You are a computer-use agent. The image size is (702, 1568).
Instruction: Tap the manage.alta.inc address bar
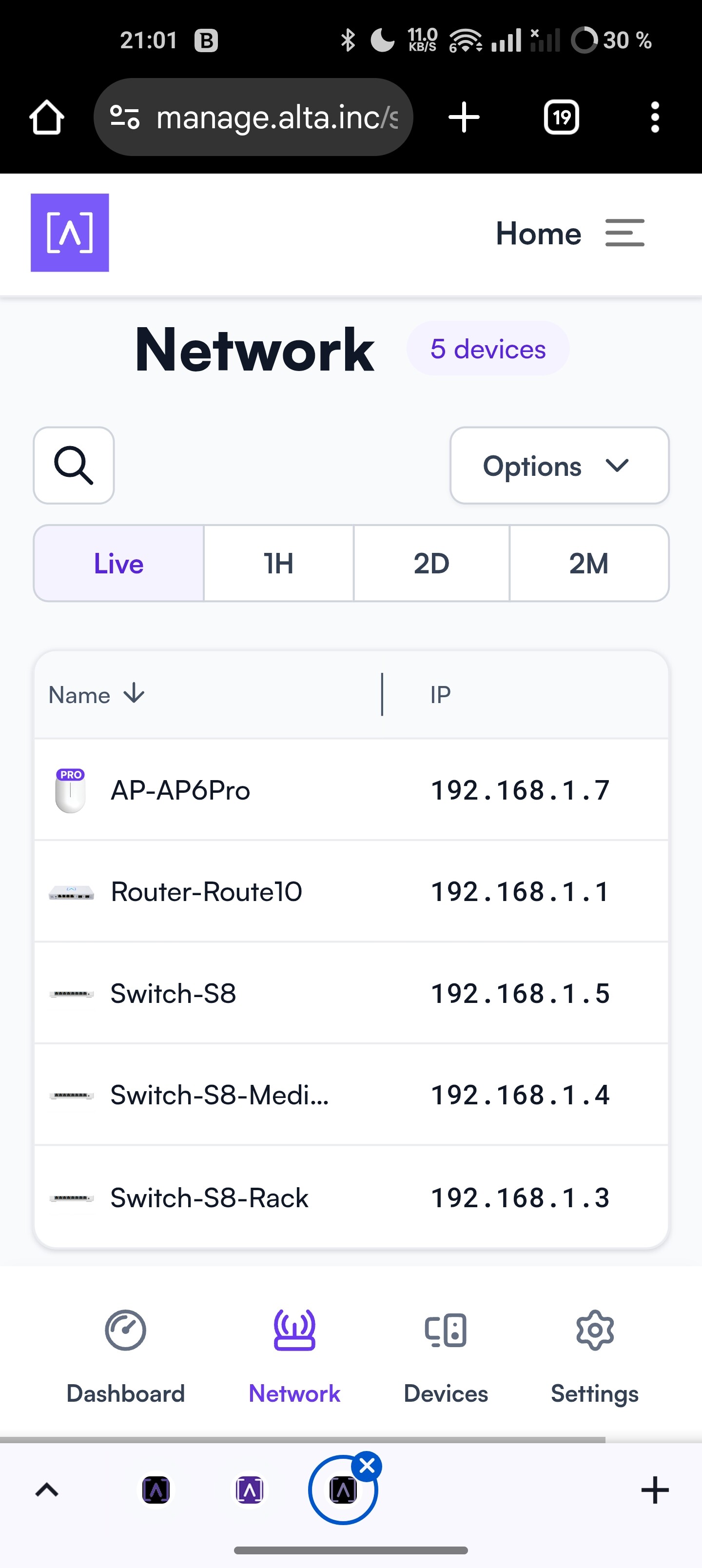click(253, 117)
